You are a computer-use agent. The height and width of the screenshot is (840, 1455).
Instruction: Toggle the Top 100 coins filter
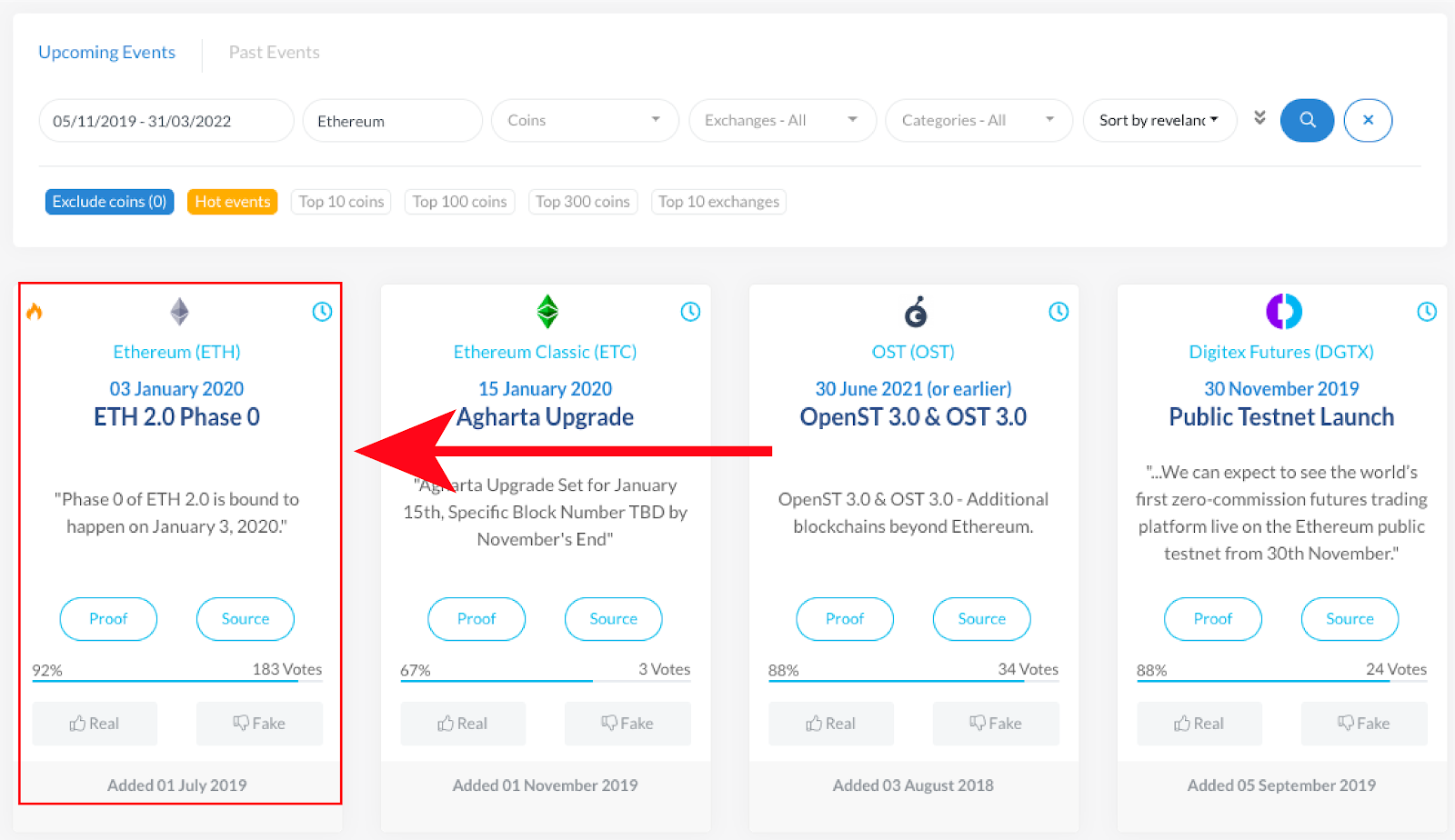tap(460, 202)
